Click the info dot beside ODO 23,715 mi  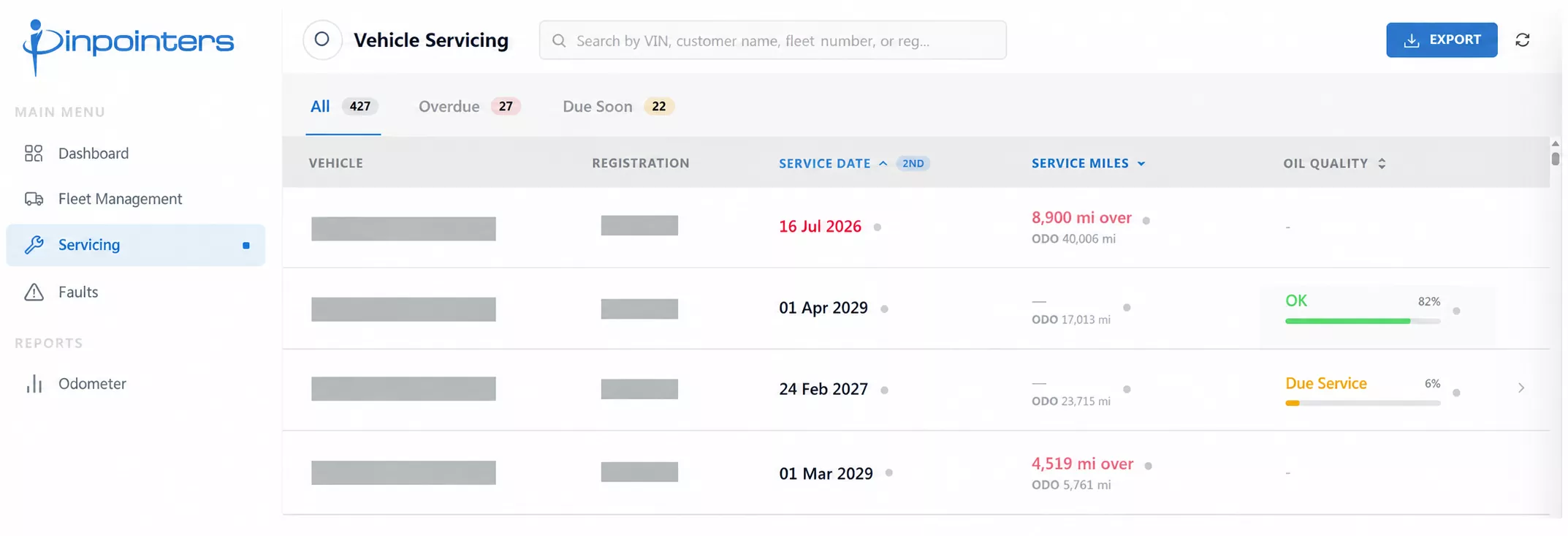(x=1127, y=390)
